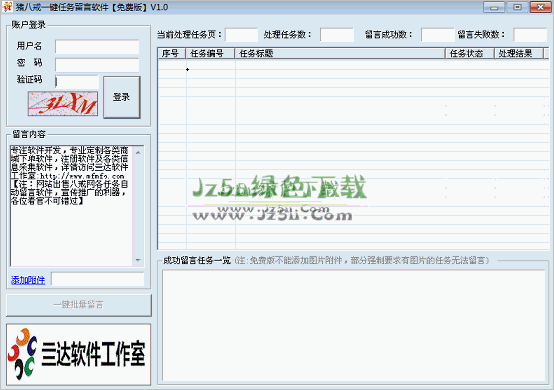Sort by 任务状态 column header

click(x=470, y=53)
